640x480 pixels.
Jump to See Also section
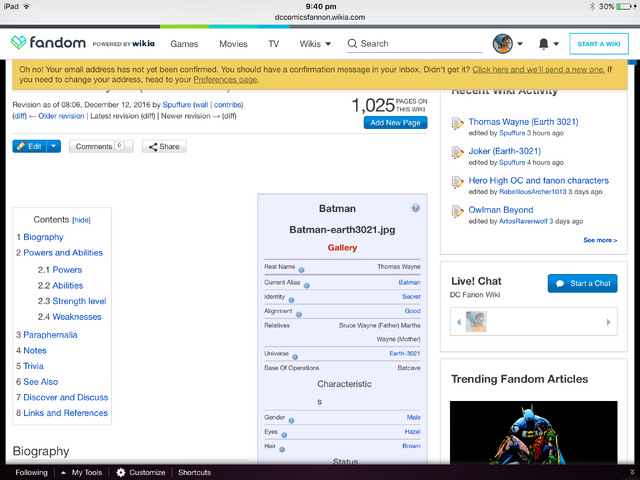[40, 382]
